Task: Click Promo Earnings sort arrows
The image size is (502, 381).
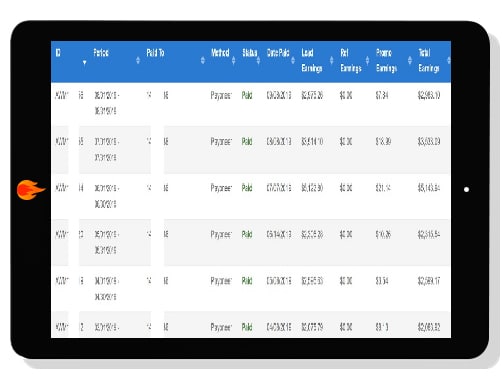Action: point(410,60)
